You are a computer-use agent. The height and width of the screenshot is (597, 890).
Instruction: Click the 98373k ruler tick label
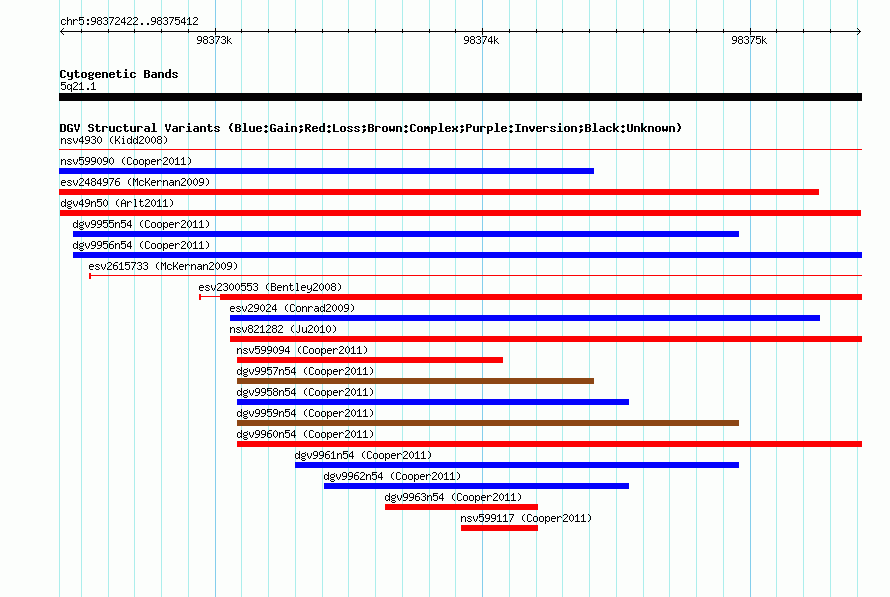(x=214, y=40)
